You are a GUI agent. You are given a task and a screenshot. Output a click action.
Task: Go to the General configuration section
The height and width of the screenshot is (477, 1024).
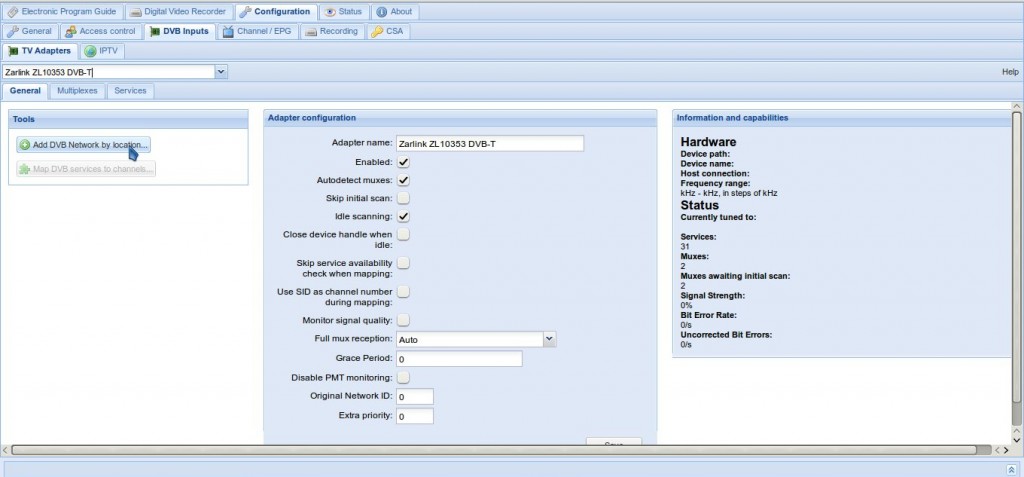pos(30,31)
